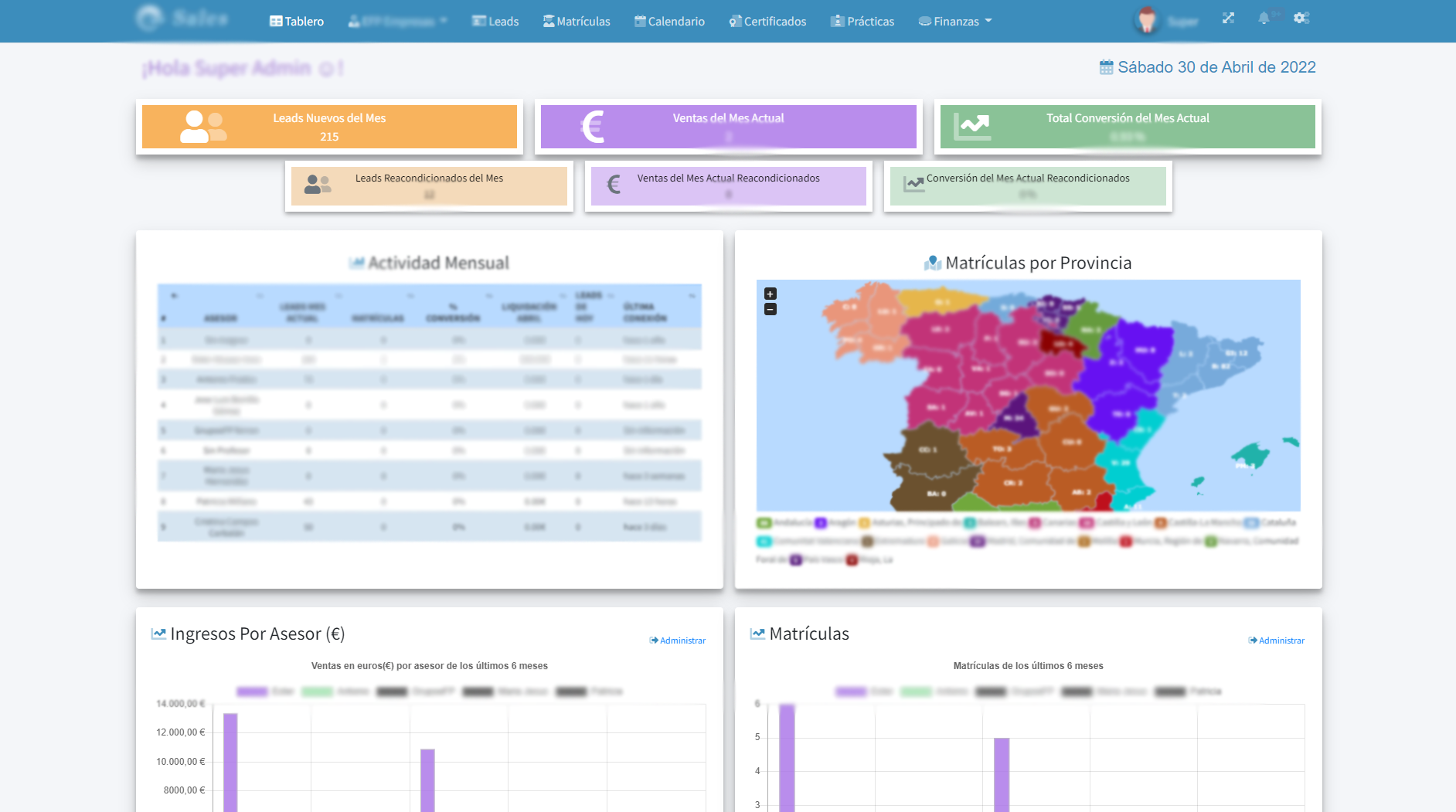Click chart icon on Conversión Reacondicionados card

(x=914, y=184)
